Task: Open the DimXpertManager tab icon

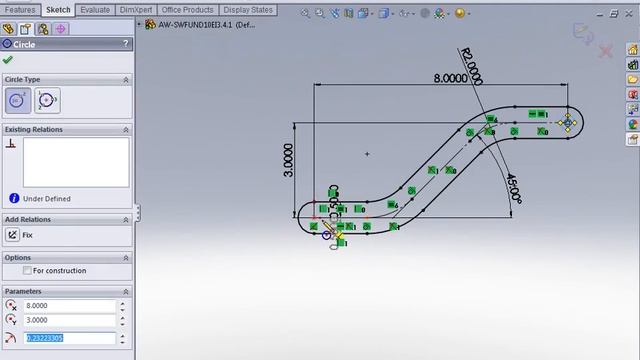Action: tap(60, 29)
